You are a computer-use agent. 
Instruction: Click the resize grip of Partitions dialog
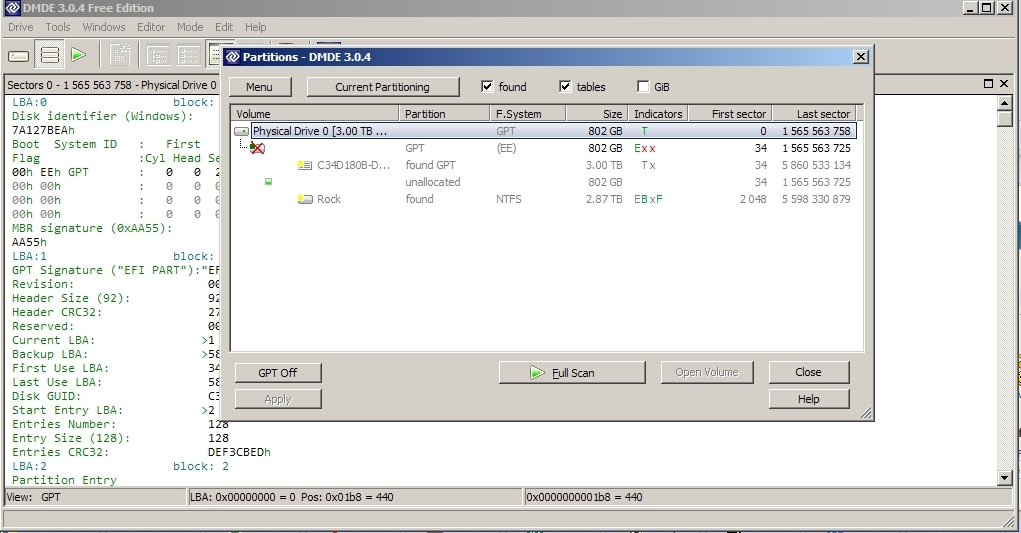click(x=865, y=413)
